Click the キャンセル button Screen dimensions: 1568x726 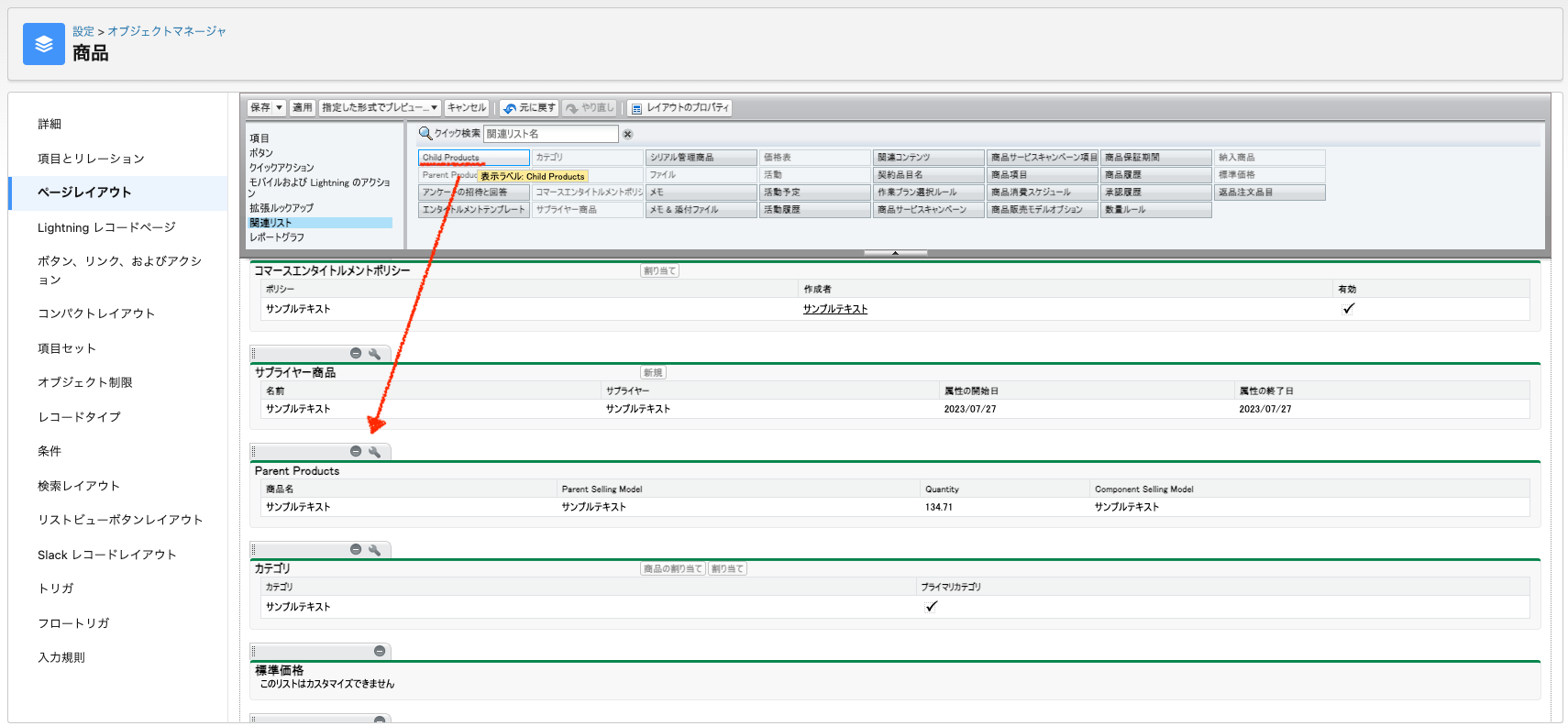coord(467,108)
